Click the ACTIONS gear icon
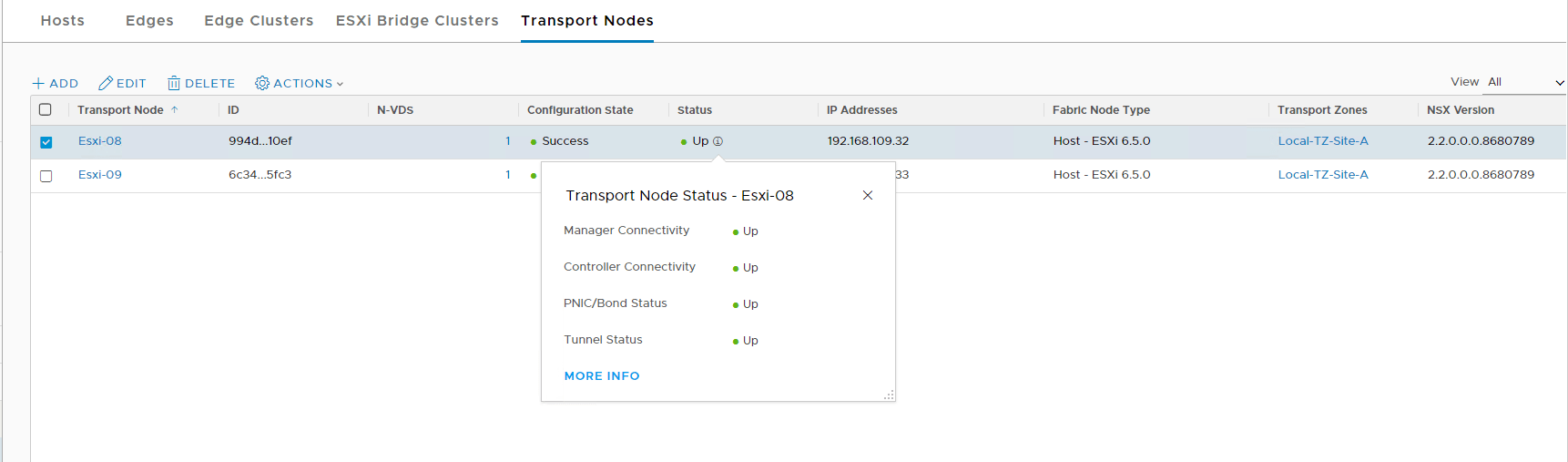1568x462 pixels. (x=262, y=84)
